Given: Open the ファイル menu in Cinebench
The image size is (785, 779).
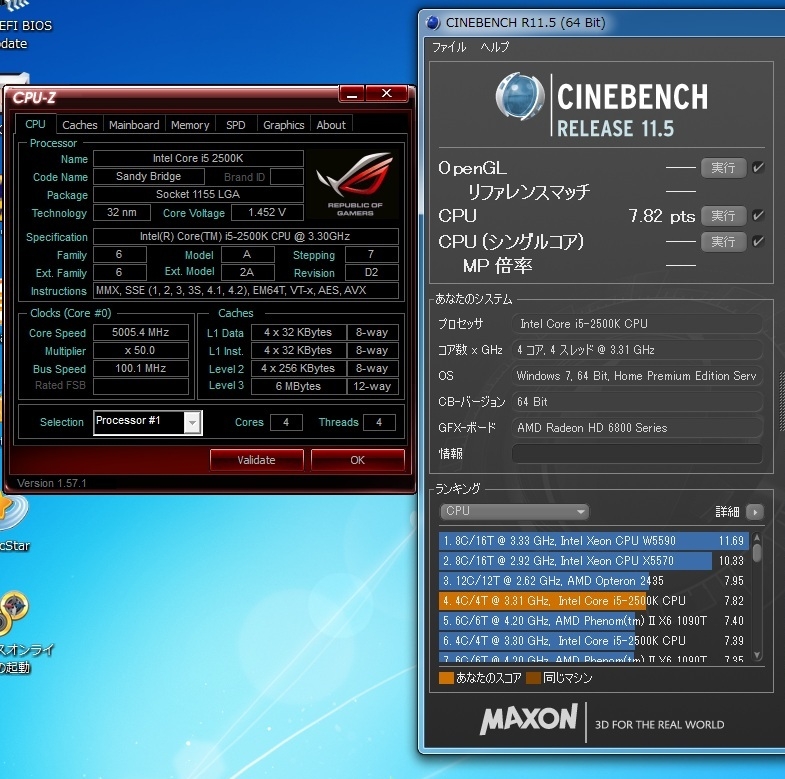Looking at the screenshot, I should [x=449, y=47].
